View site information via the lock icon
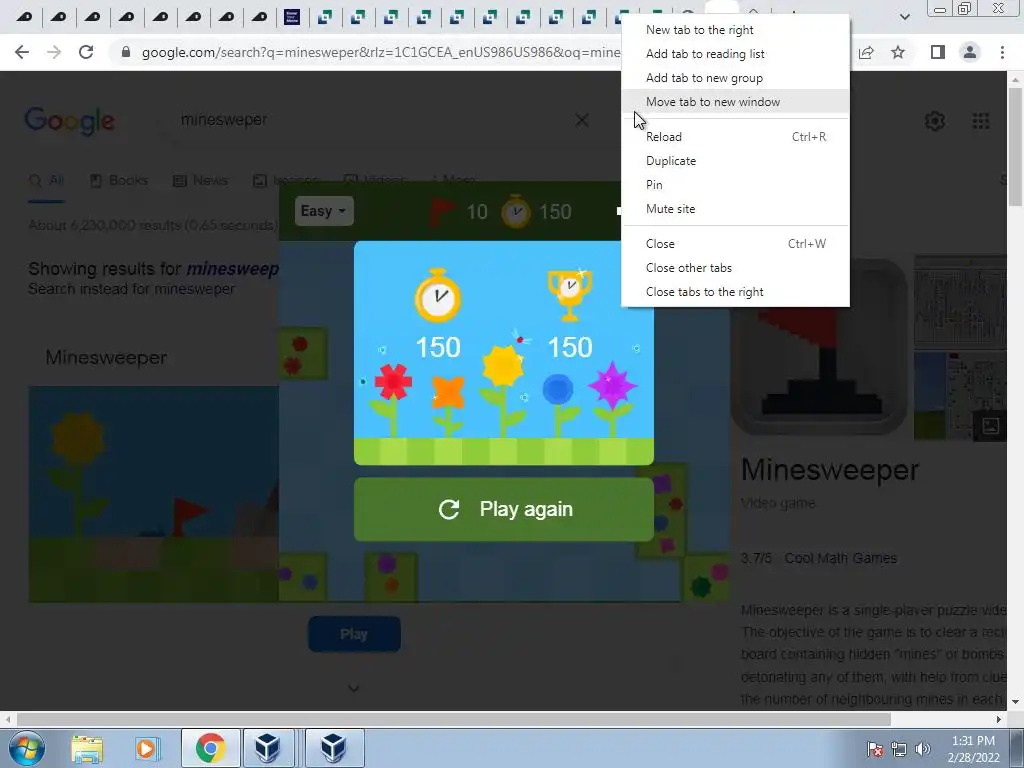 [x=126, y=52]
